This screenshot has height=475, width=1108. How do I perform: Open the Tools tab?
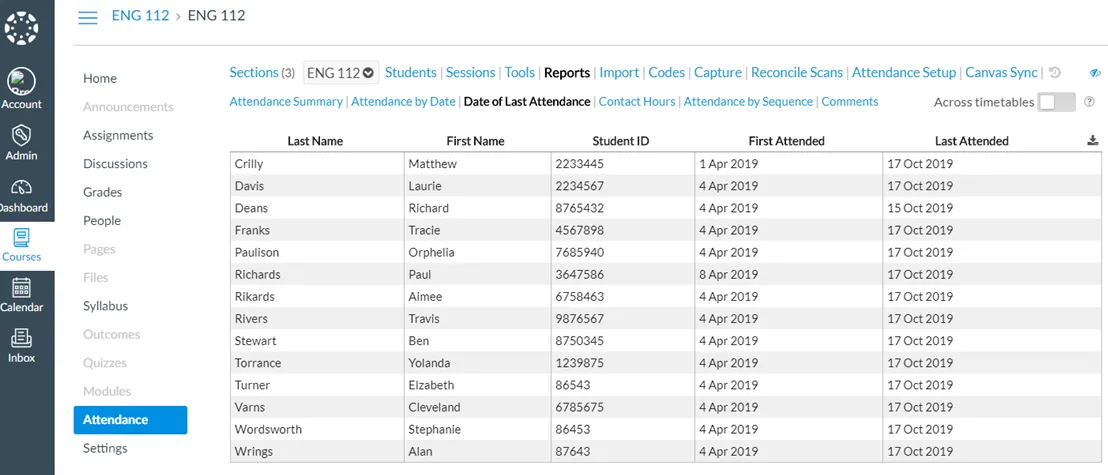click(519, 72)
